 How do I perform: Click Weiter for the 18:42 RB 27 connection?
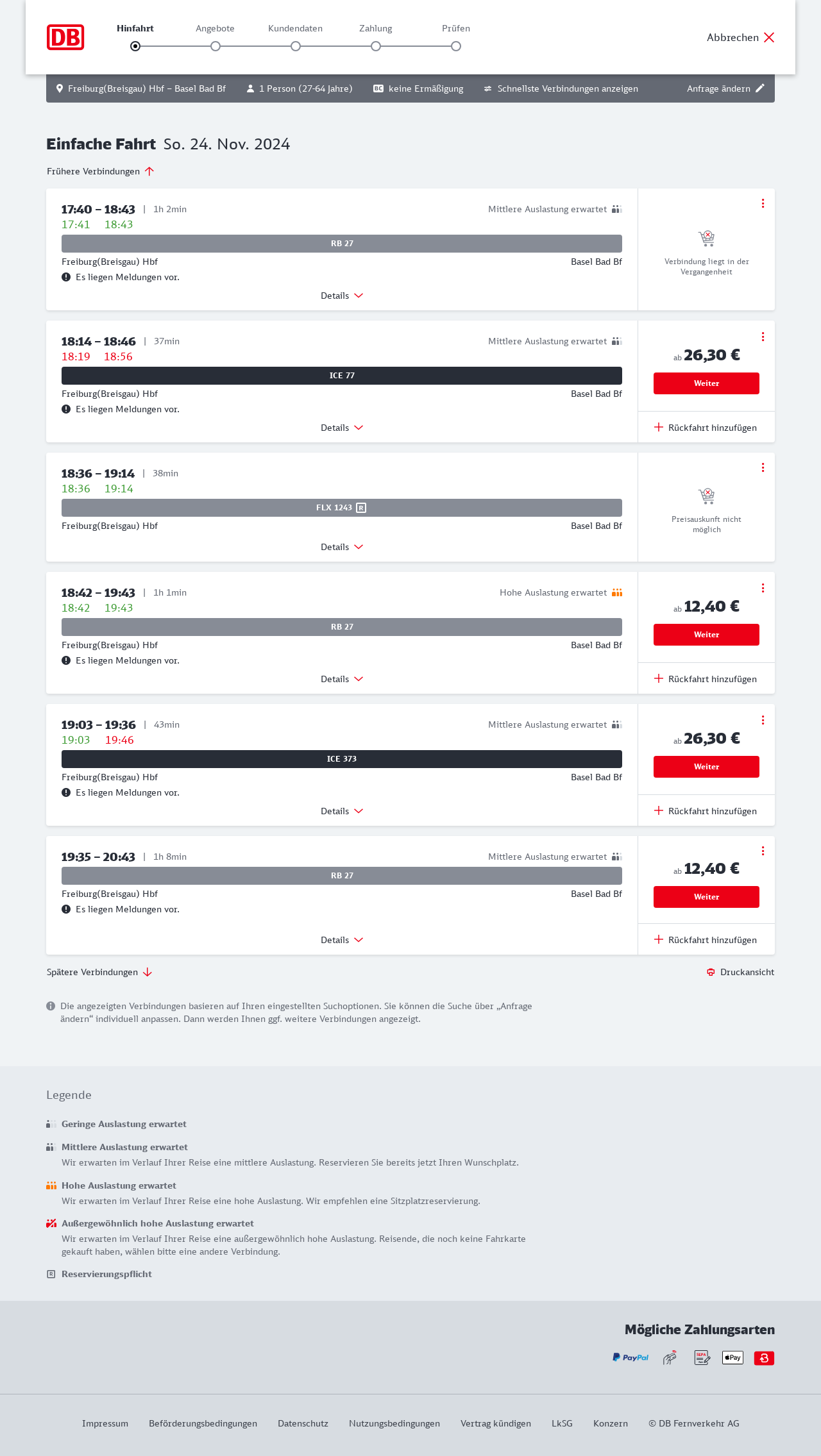(706, 635)
